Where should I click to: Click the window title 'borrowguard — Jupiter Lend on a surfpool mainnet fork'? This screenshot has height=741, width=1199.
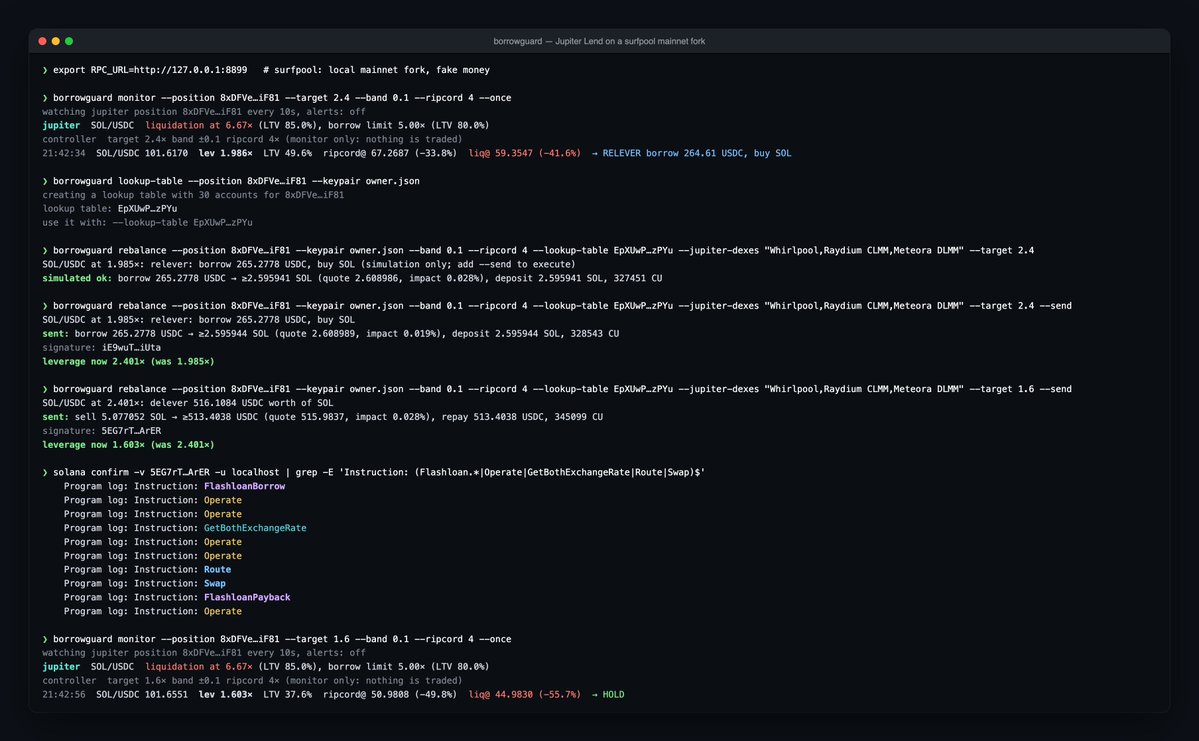pyautogui.click(x=599, y=41)
